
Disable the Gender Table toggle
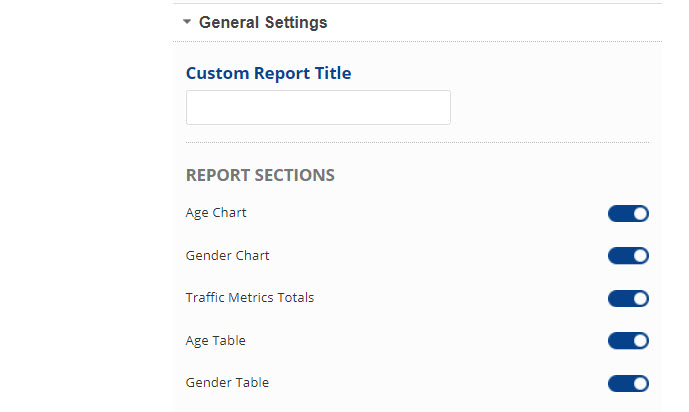pos(628,383)
